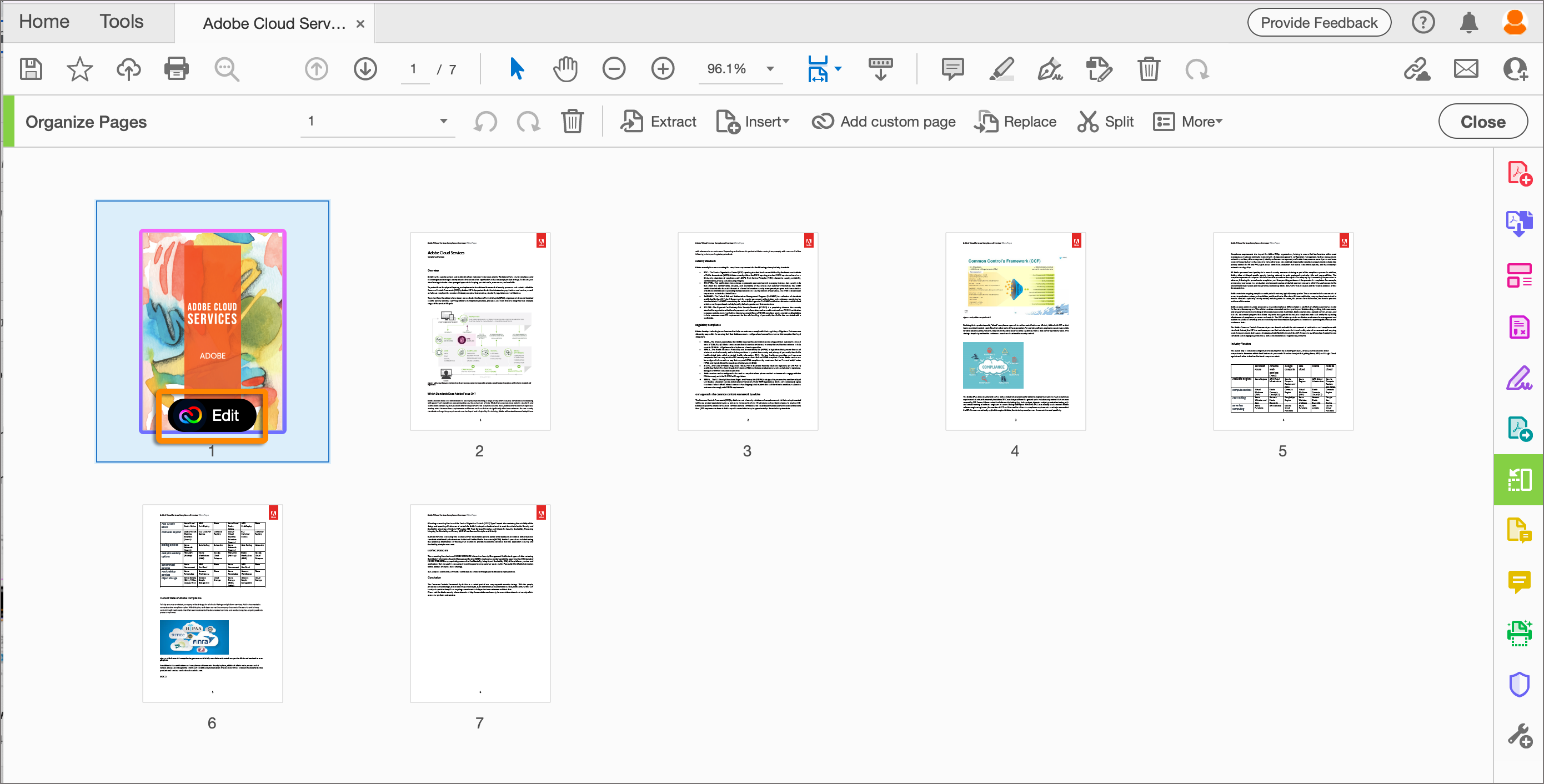This screenshot has width=1544, height=784.
Task: Open Fill & Sign tool in sidebar
Action: pos(1519,378)
